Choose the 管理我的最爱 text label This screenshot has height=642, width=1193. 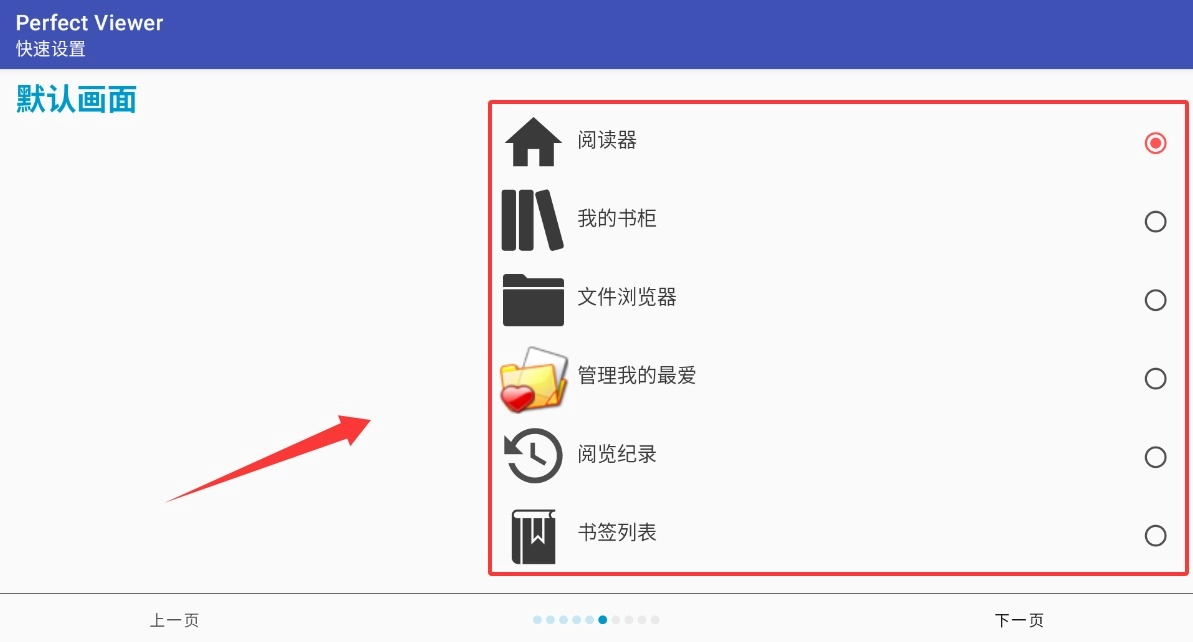click(x=637, y=375)
